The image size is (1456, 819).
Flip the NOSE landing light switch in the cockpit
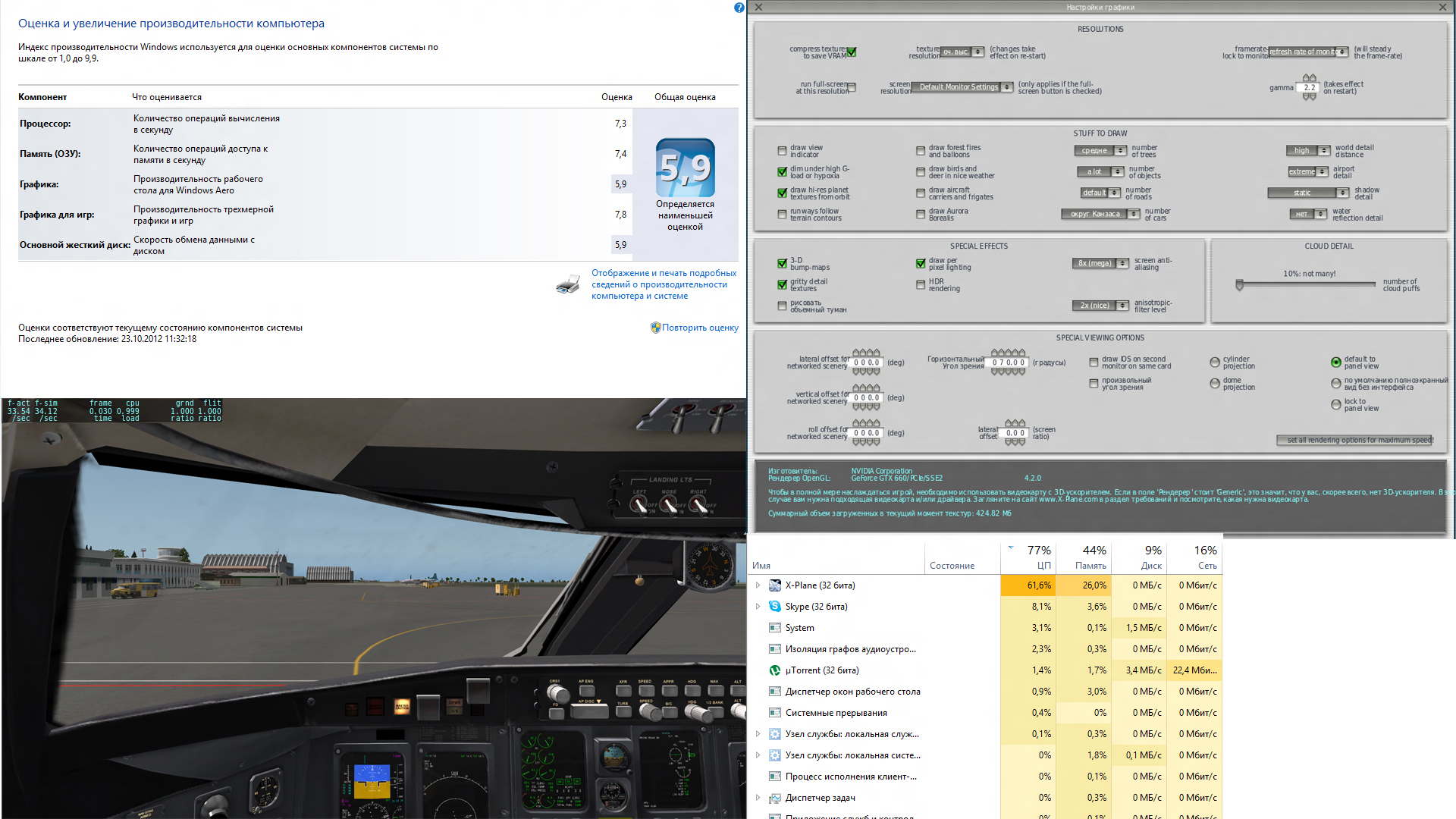pyautogui.click(x=668, y=504)
